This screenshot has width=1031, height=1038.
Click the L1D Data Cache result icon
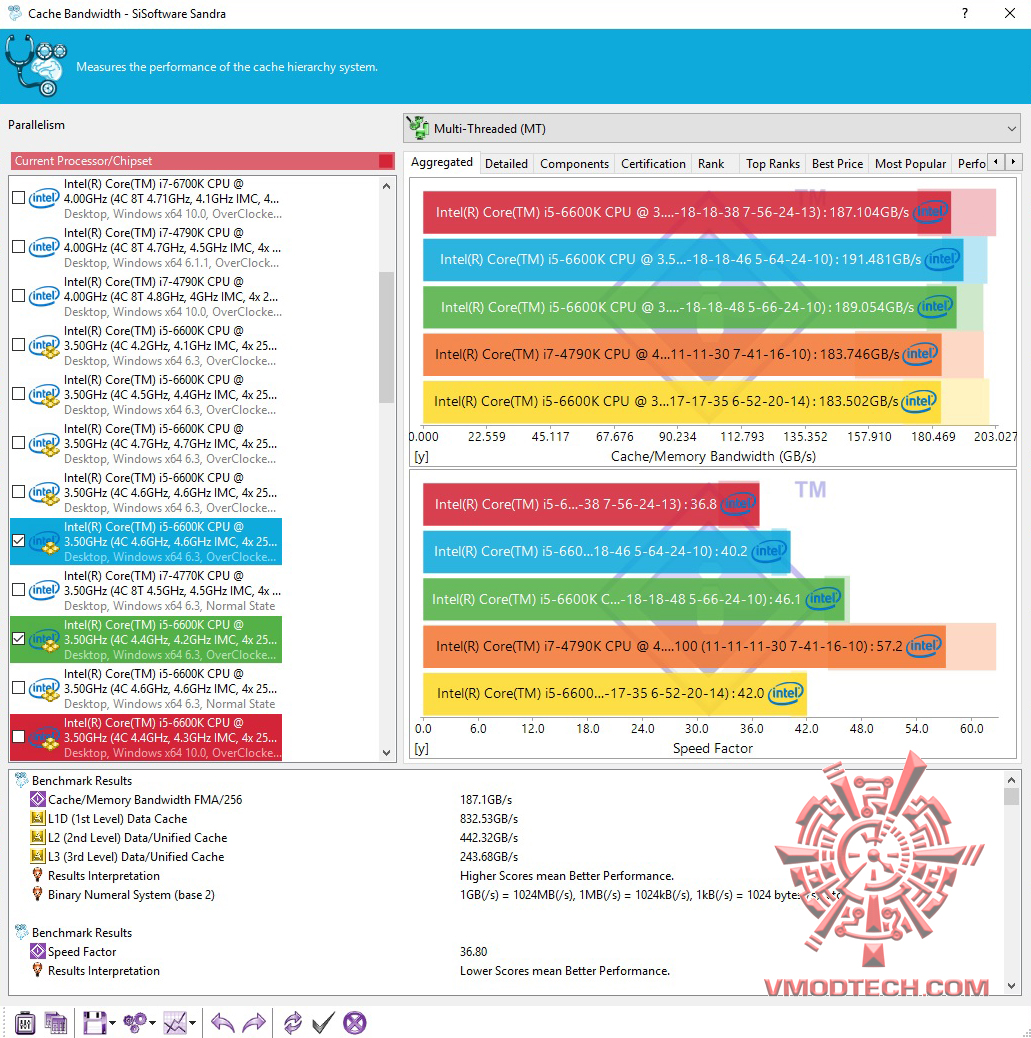tap(38, 819)
